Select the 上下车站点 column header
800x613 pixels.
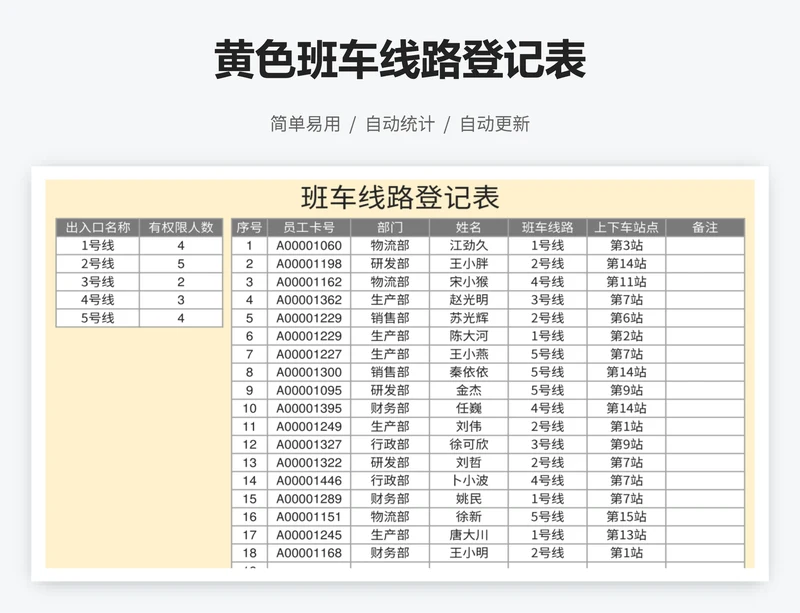point(627,228)
